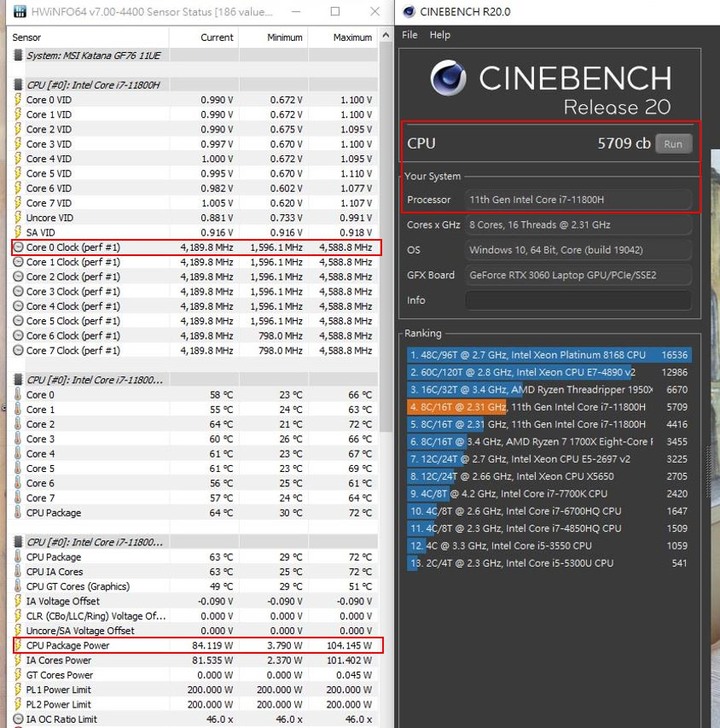
Task: Select ranking entry Intel Xeon Platinum 8168
Action: coord(549,355)
